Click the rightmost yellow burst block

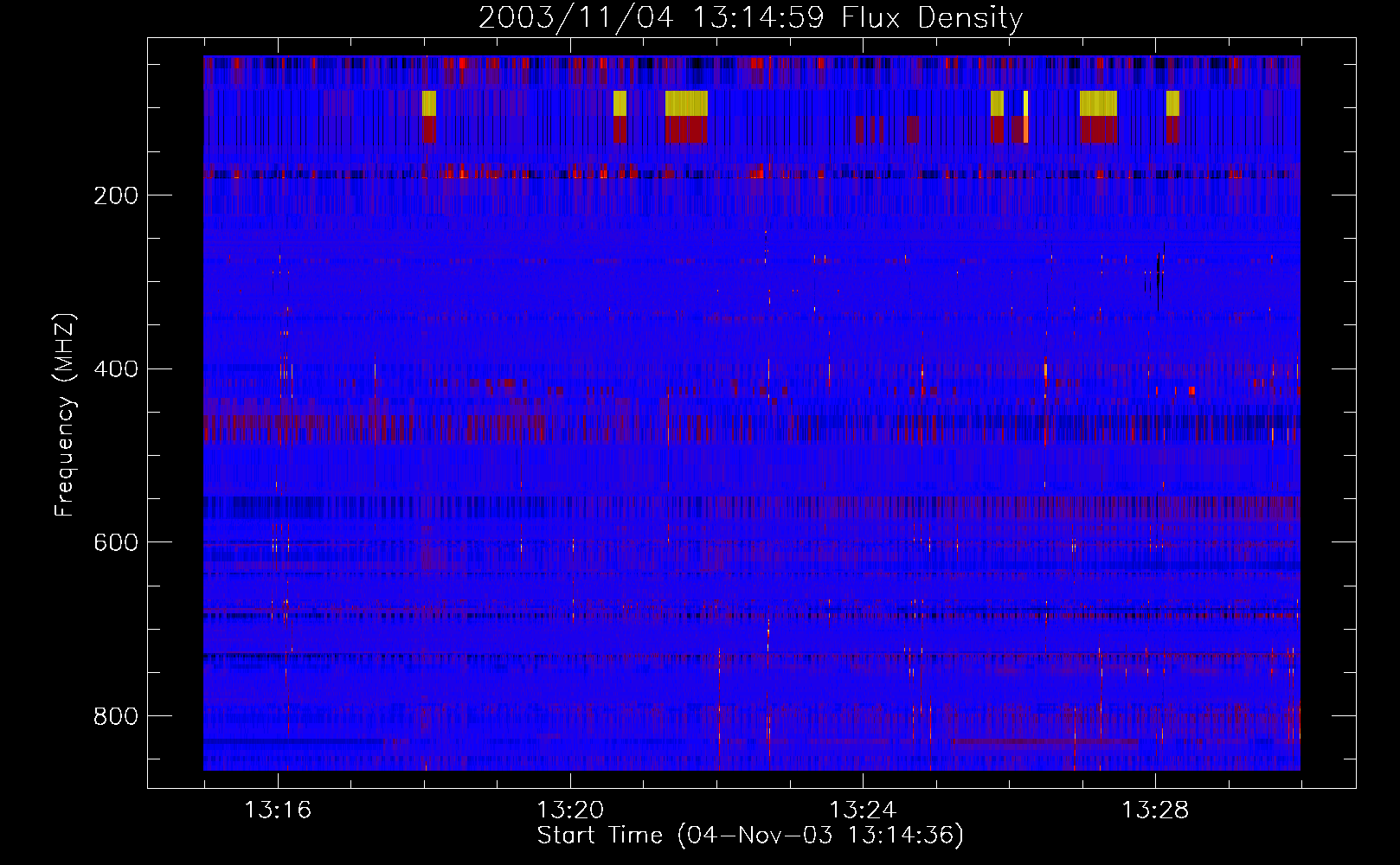(1172, 104)
